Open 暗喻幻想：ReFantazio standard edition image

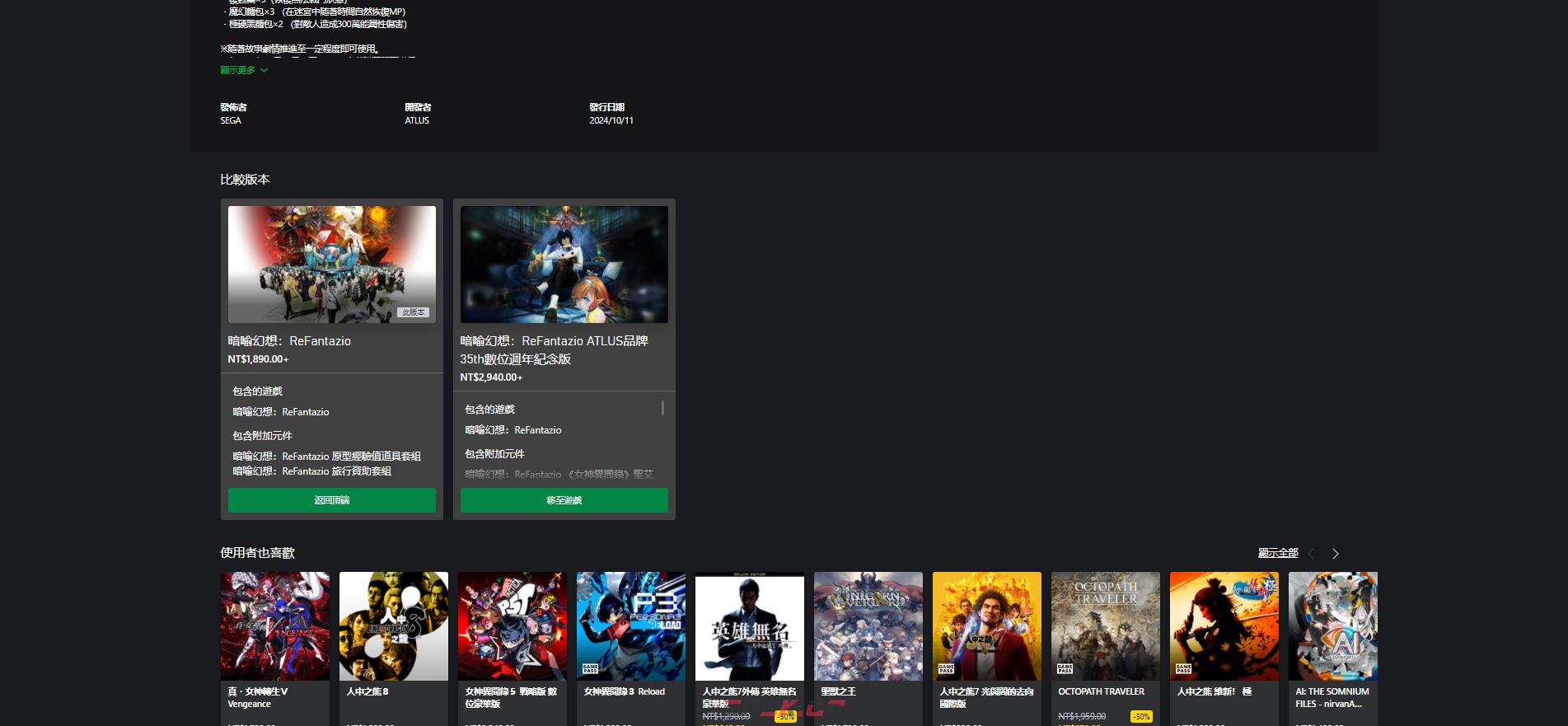coord(332,264)
